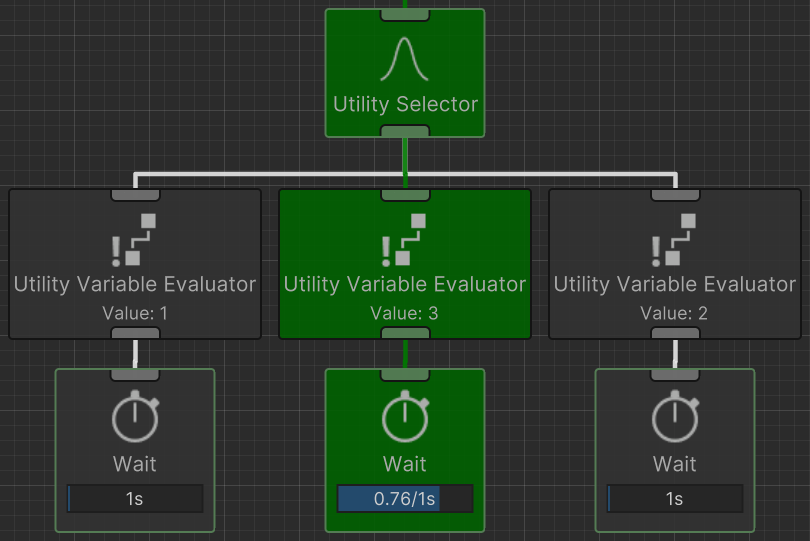Image resolution: width=810 pixels, height=541 pixels.
Task: Click the top input port of the Value: 2 evaluator
Action: coord(675,194)
